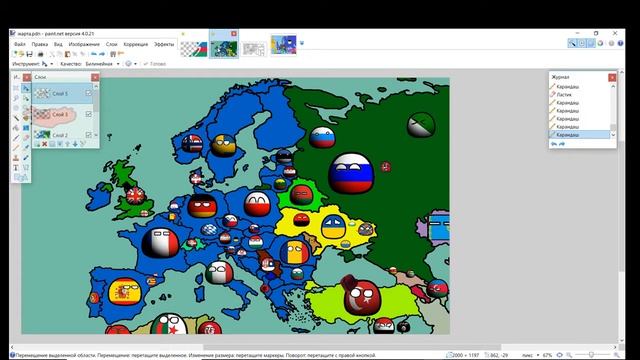This screenshot has width=640, height=360.
Task: Click Layers panel scroll-up arrow
Action: tap(96, 86)
